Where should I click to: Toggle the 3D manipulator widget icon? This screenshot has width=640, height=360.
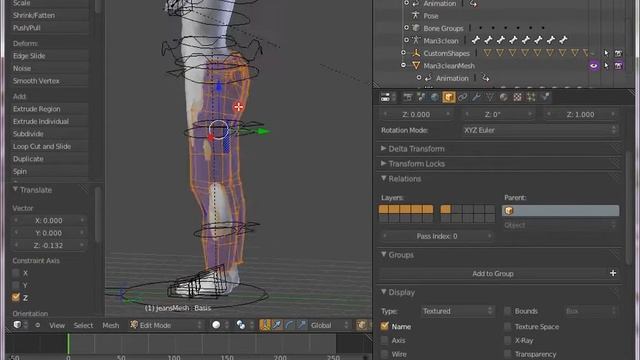265,325
